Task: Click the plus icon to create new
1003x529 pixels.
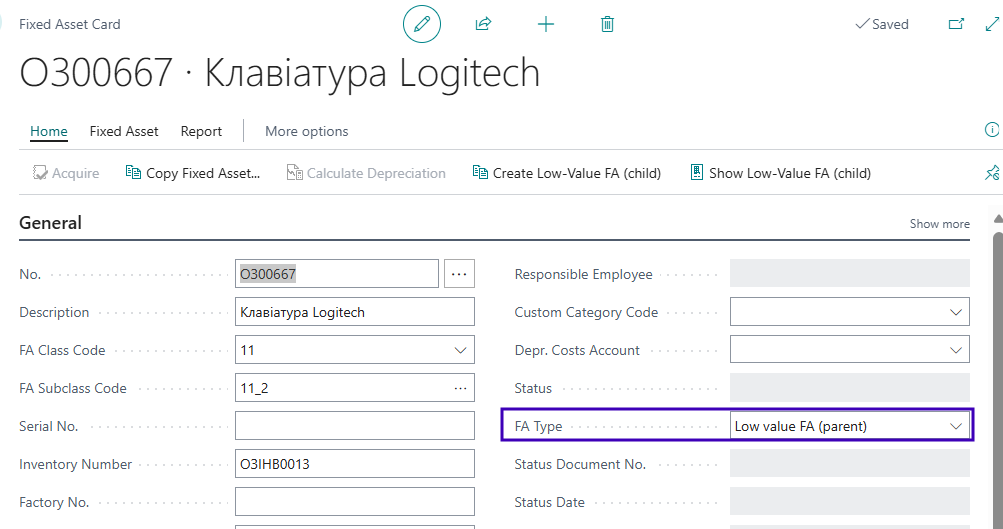Action: 546,24
